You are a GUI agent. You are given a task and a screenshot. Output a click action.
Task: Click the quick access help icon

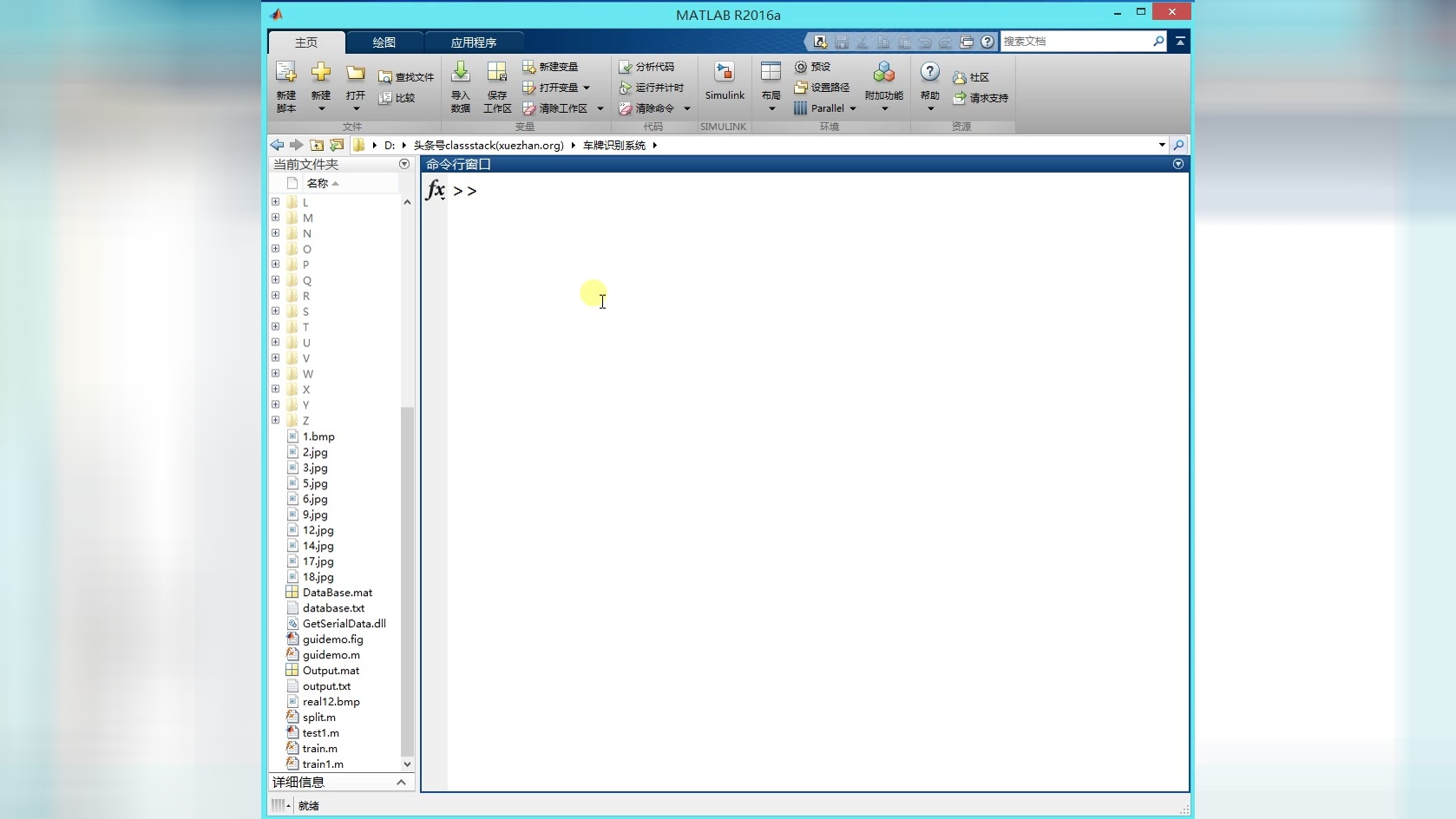987,42
